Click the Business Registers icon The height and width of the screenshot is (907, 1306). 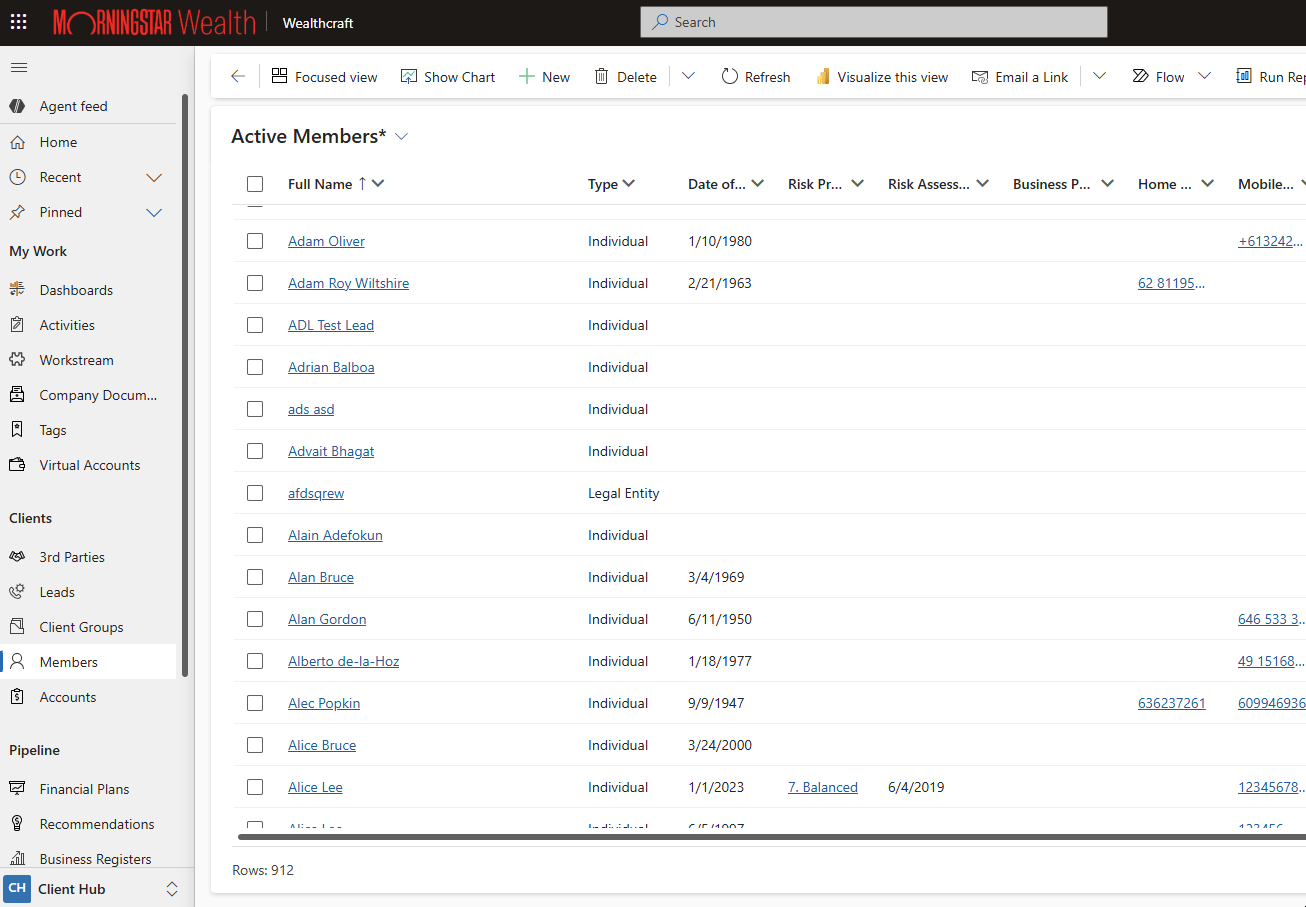(x=17, y=859)
